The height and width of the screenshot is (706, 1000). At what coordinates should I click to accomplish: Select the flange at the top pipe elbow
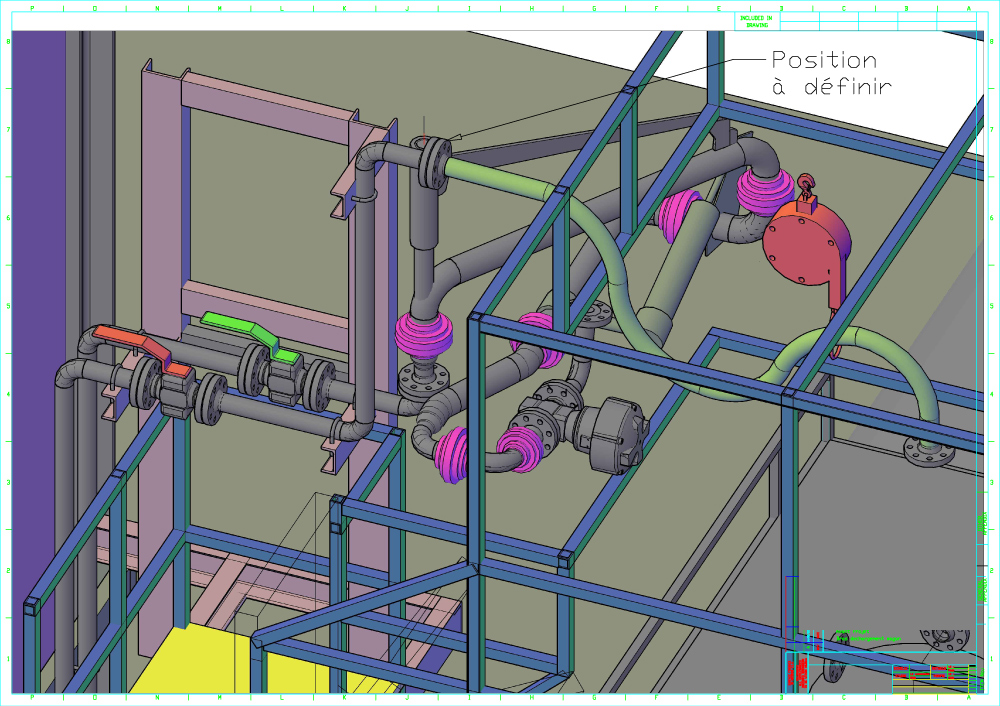click(435, 163)
